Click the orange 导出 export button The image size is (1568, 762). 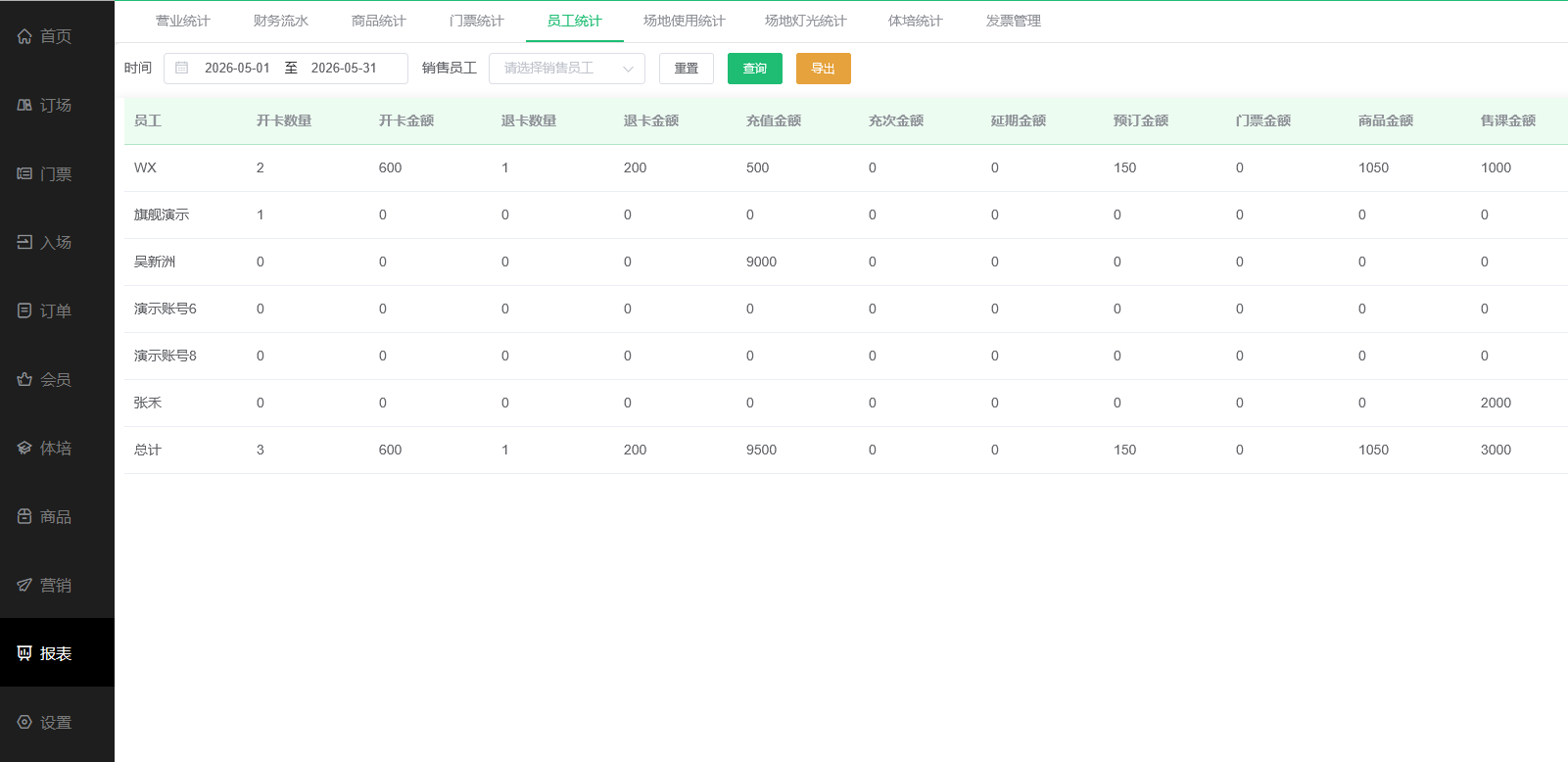pos(824,69)
